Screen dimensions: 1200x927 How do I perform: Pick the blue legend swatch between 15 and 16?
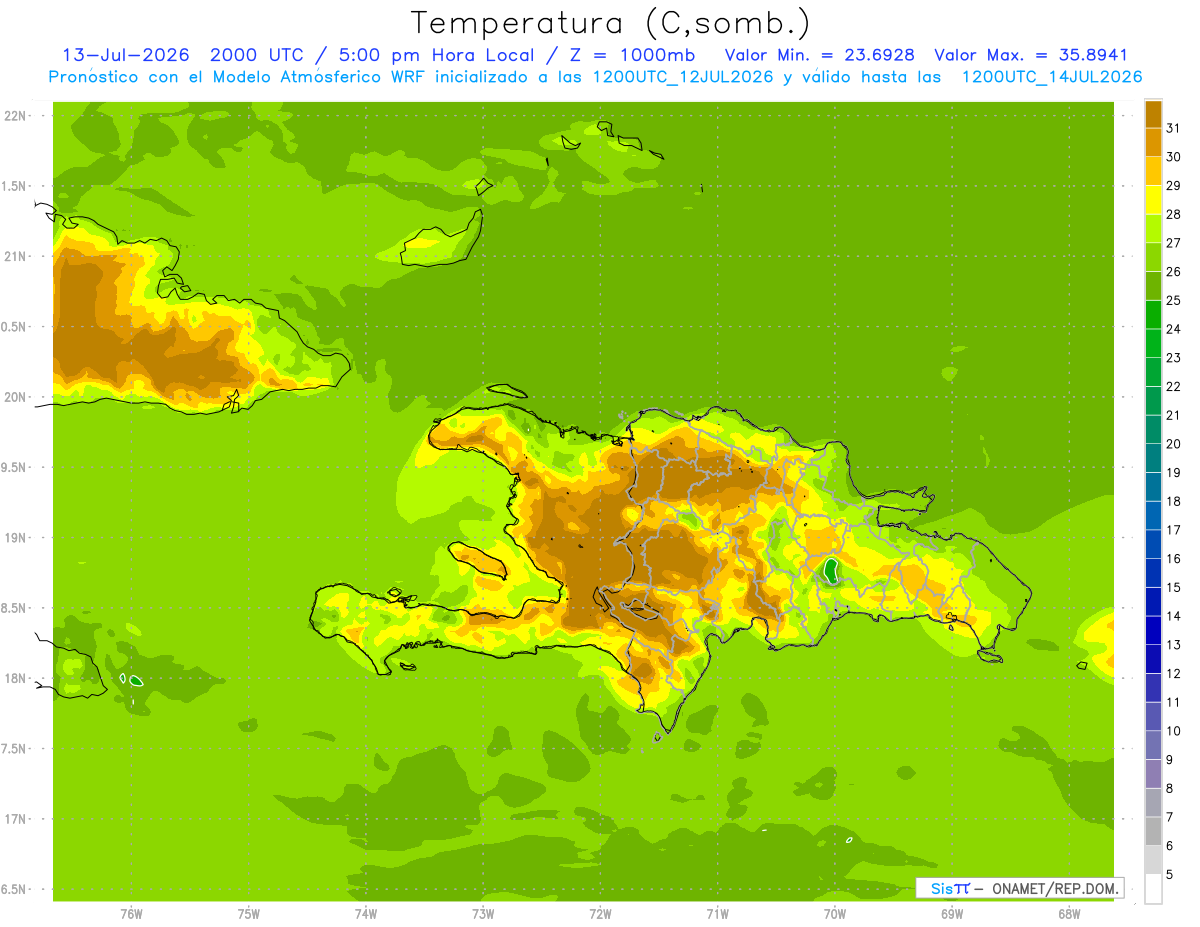tap(1153, 573)
